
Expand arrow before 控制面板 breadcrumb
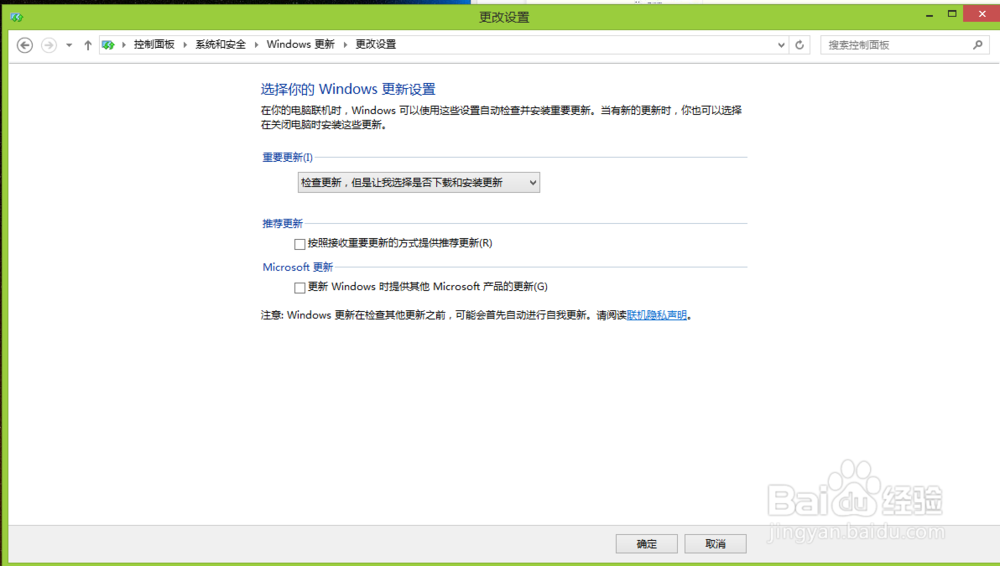coord(124,45)
